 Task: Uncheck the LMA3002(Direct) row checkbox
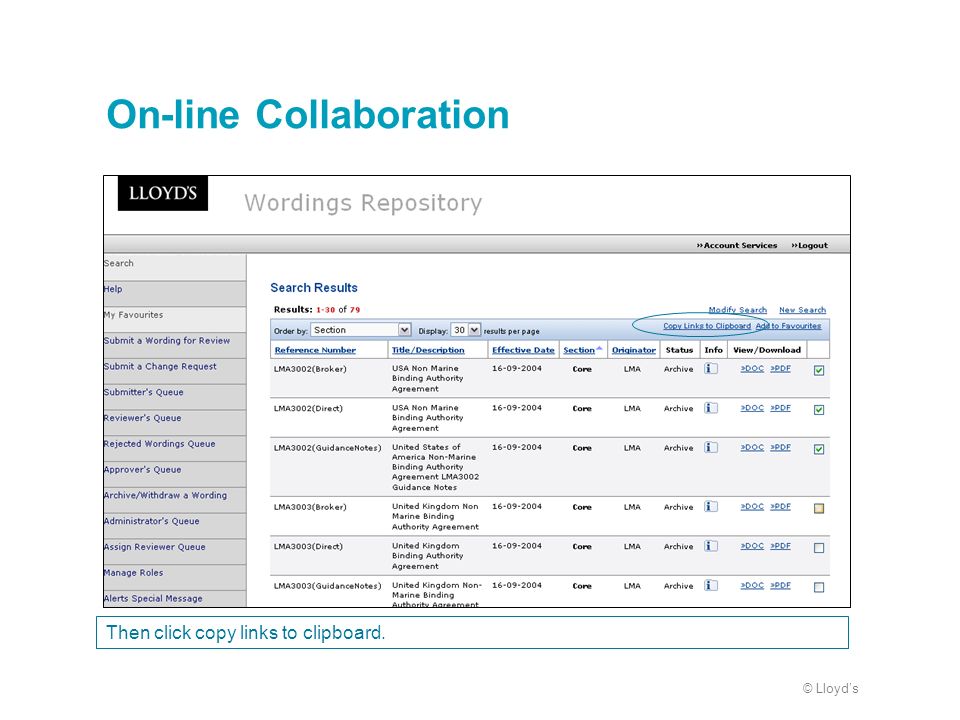pyautogui.click(x=819, y=410)
